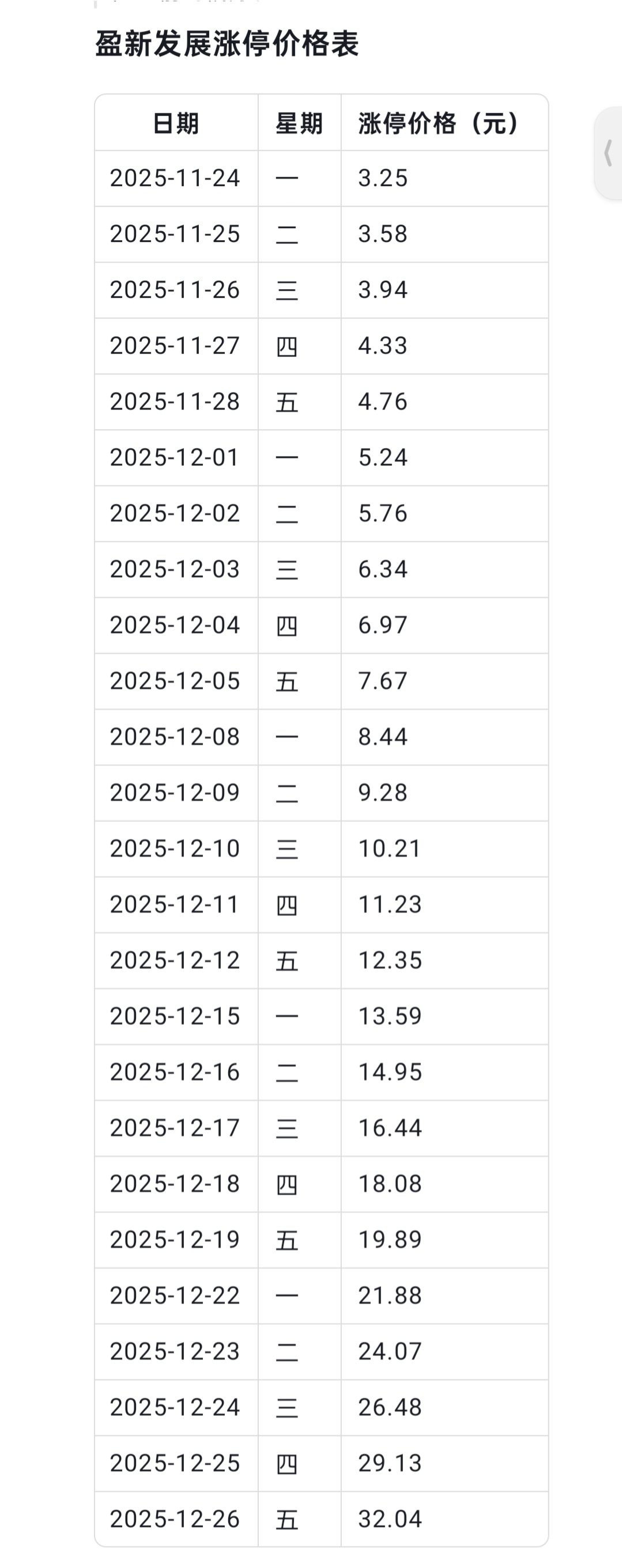Select the 2025-12-01 date cell
The height and width of the screenshot is (1568, 622).
[x=175, y=458]
